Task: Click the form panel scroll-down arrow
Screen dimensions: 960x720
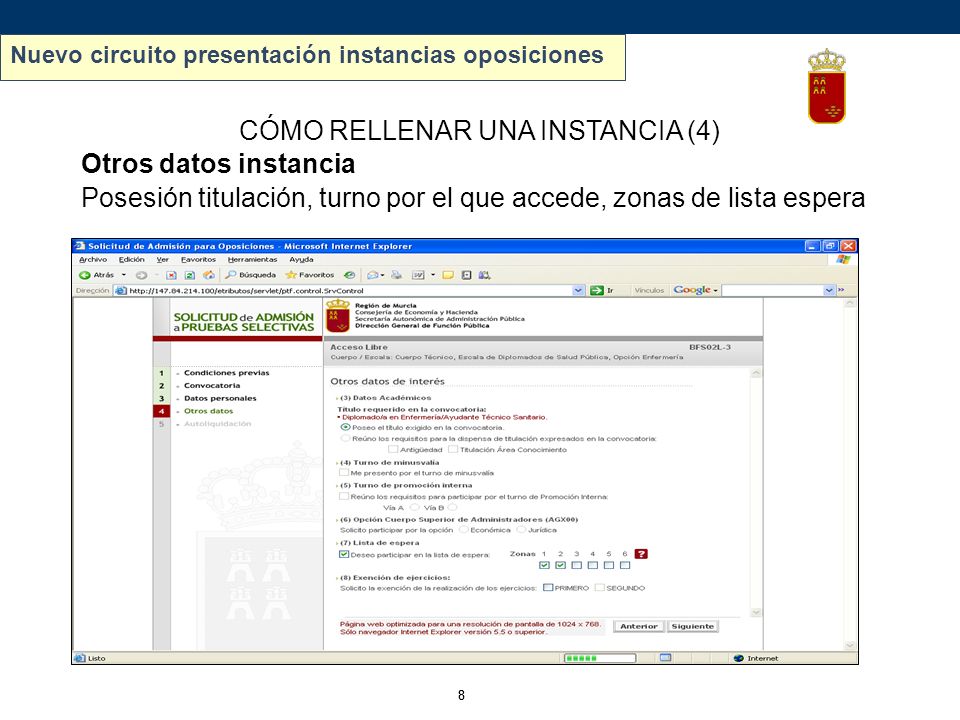Action: click(x=756, y=612)
